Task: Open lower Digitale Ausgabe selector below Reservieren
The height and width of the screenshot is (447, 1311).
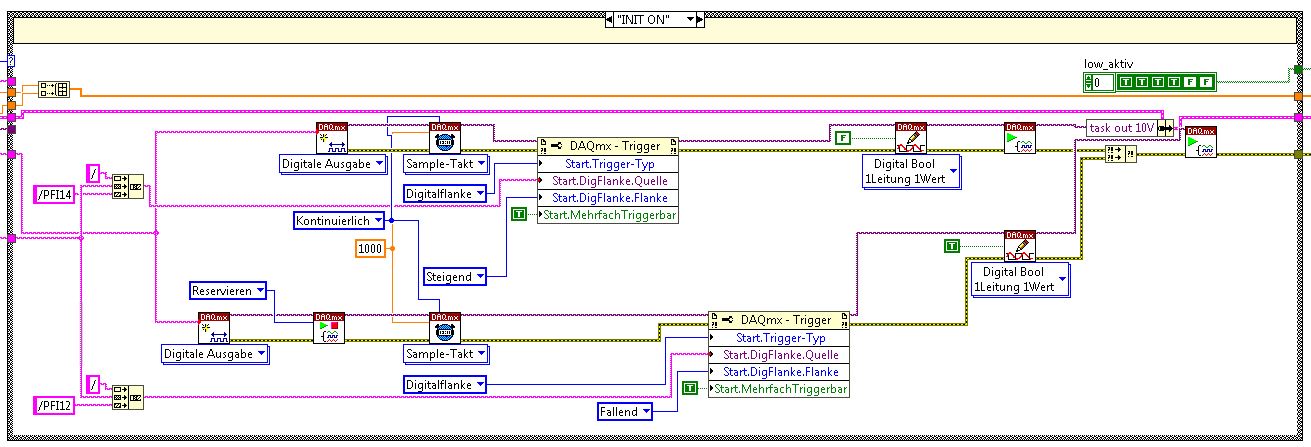Action: click(215, 353)
